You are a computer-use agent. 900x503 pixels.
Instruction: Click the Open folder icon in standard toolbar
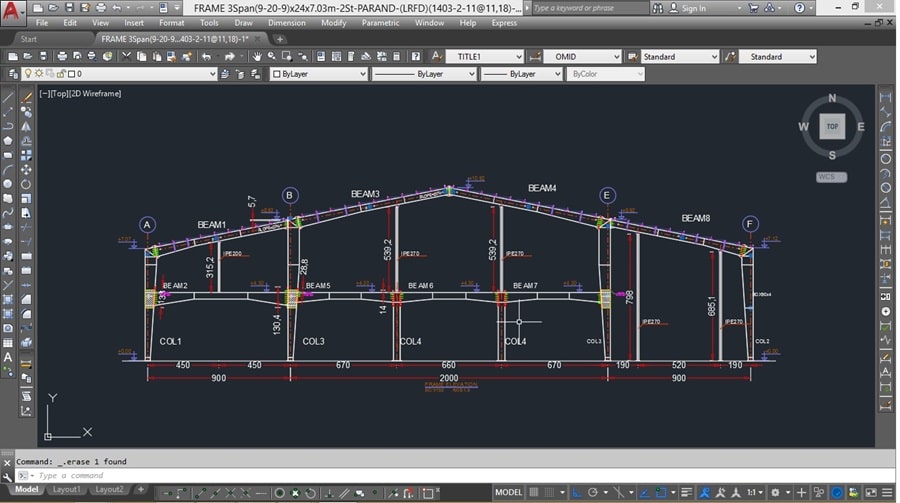tap(28, 56)
